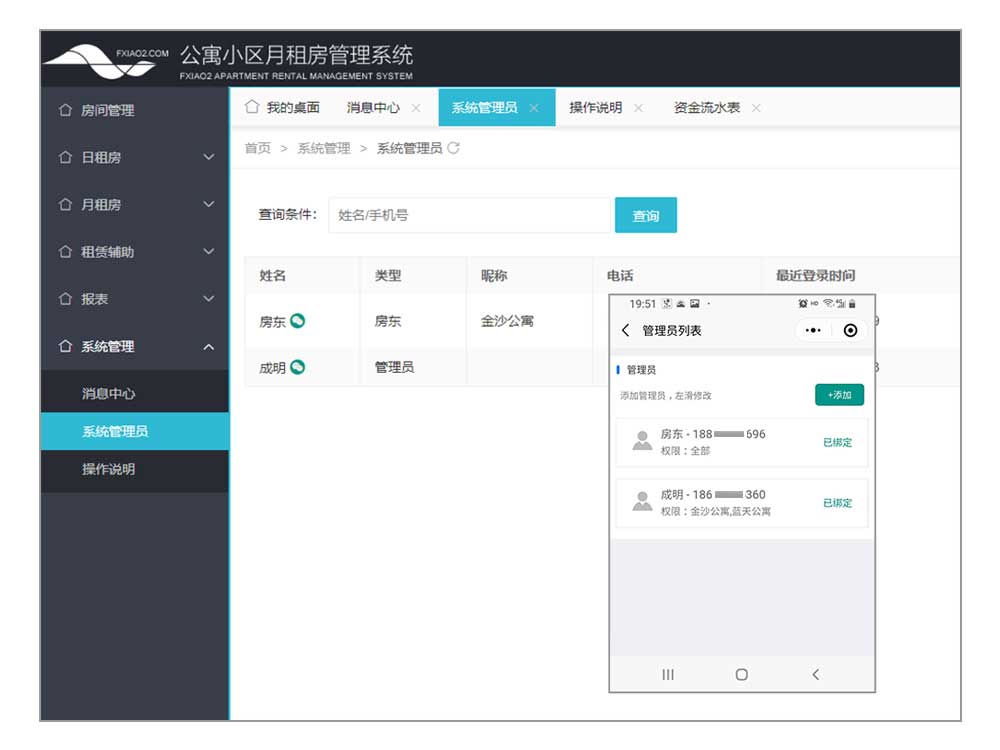Viewport: 1000px width, 750px height.
Task: Select 系统管理员 in sidebar submenu
Action: point(135,431)
